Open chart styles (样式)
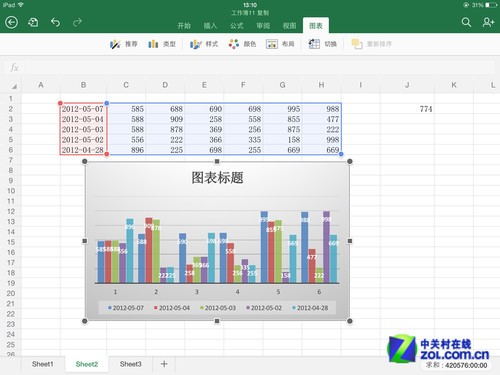 click(x=204, y=44)
